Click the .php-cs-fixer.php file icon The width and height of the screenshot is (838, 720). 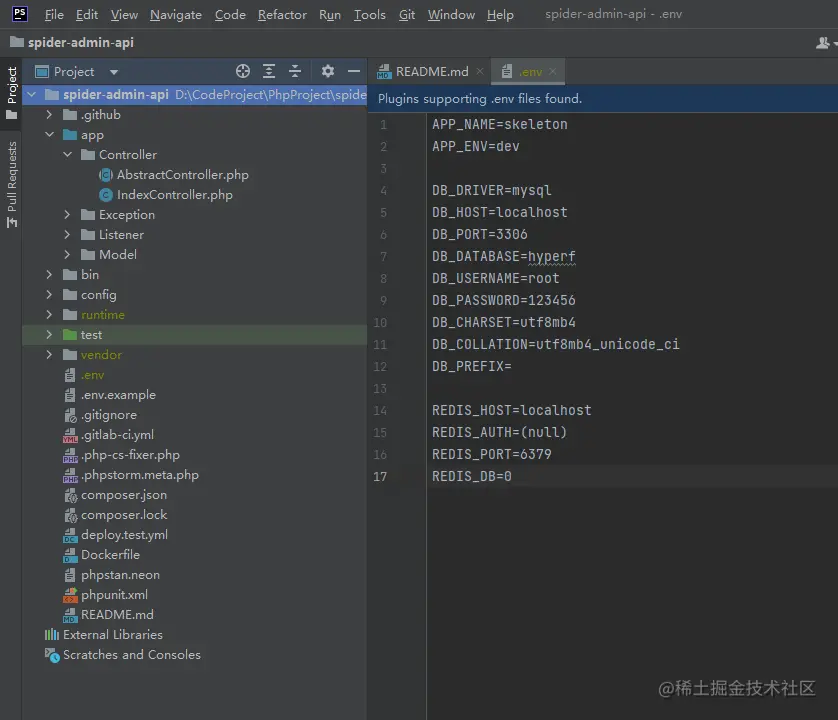(x=70, y=455)
